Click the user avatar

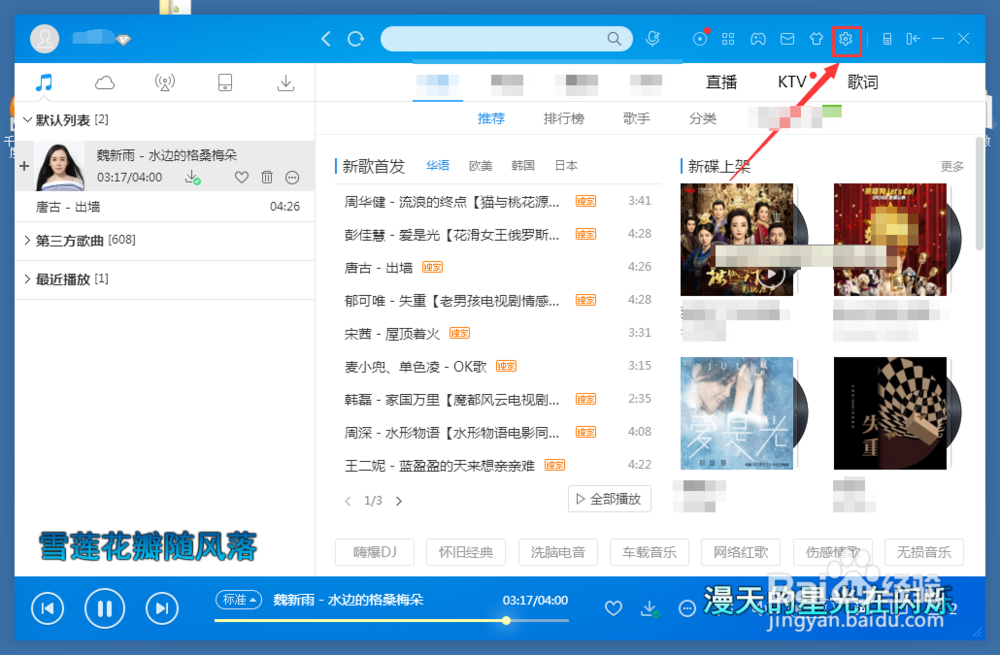pyautogui.click(x=45, y=39)
